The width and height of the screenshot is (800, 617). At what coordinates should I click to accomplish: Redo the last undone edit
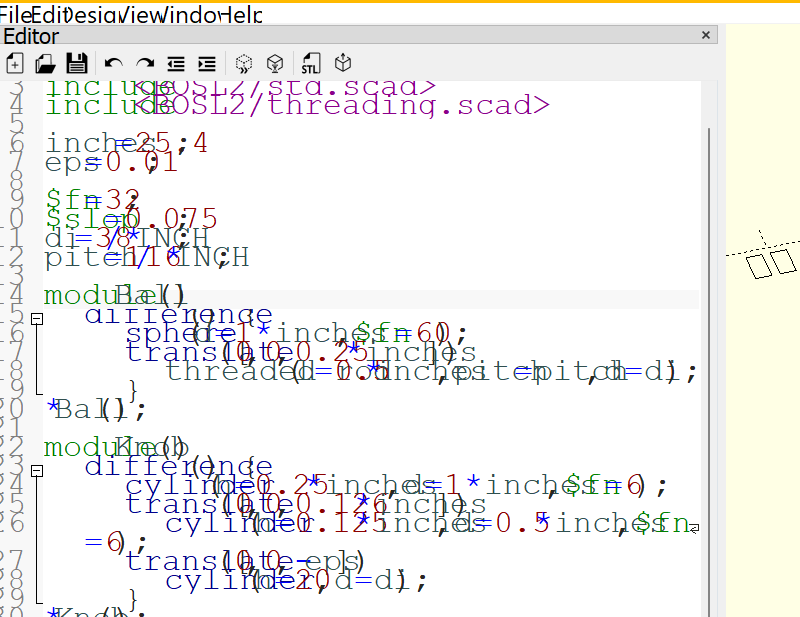145,64
